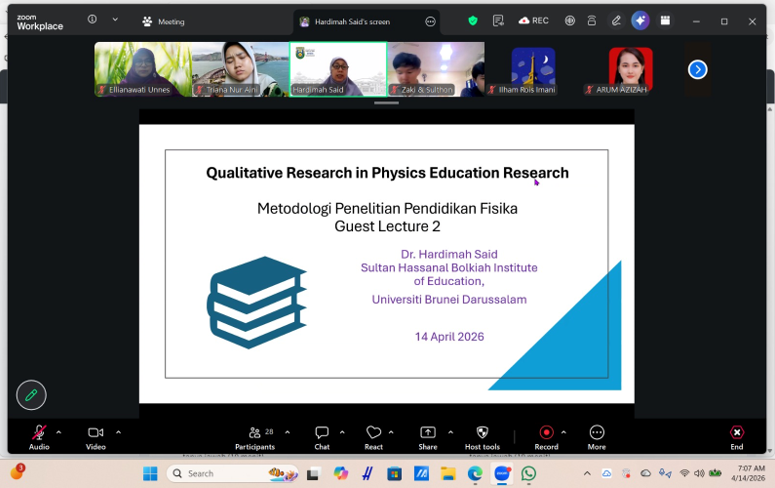Show next participants with blue arrow
Screen dimensions: 775x488
tap(697, 69)
